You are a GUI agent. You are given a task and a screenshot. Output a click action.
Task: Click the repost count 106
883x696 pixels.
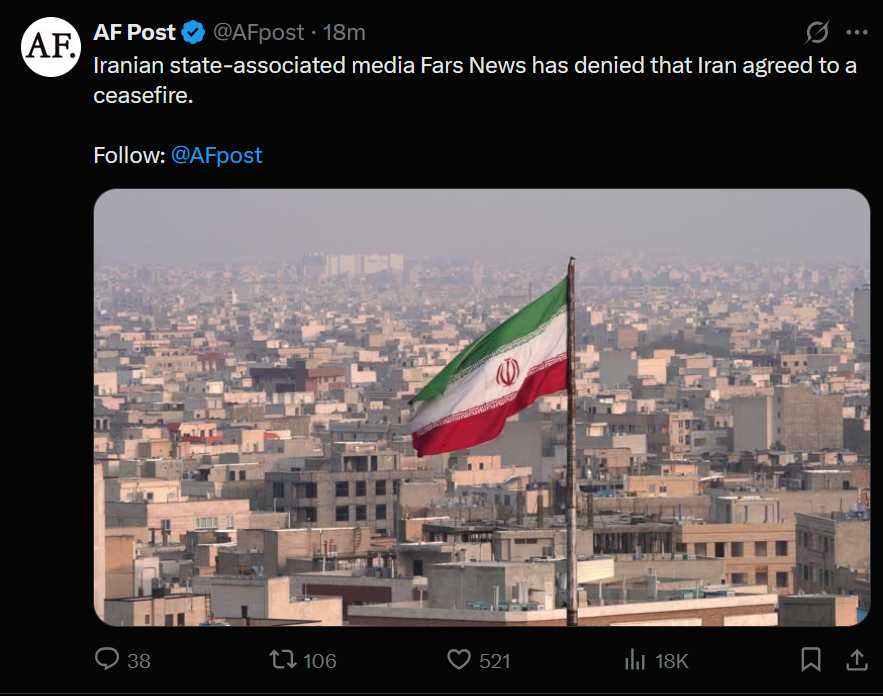tap(319, 661)
